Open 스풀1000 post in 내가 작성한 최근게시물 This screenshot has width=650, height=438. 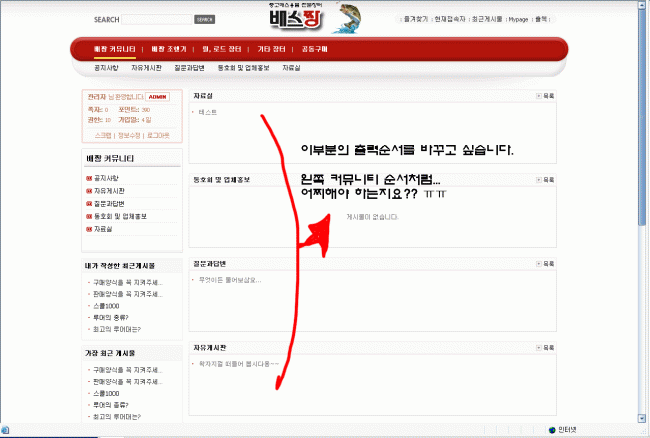click(106, 306)
